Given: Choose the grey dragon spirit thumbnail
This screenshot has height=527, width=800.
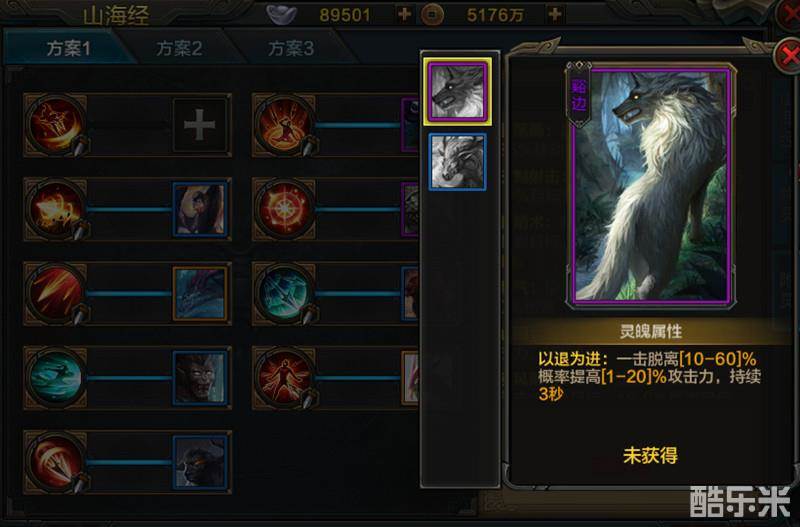Looking at the screenshot, I should 457,162.
